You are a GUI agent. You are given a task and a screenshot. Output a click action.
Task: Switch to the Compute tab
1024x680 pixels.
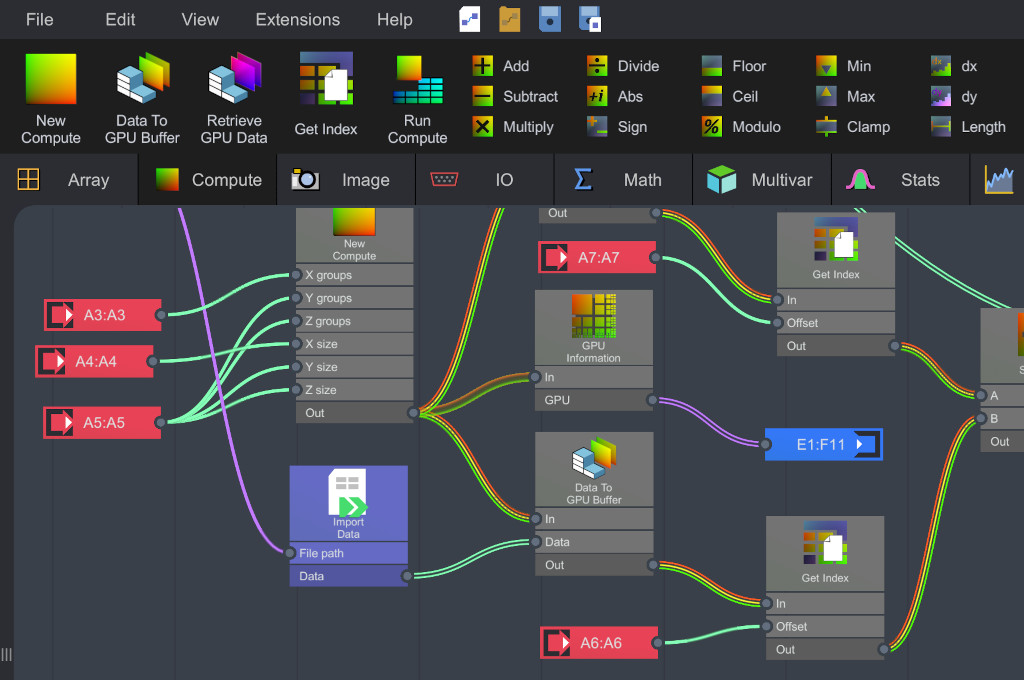(x=208, y=180)
